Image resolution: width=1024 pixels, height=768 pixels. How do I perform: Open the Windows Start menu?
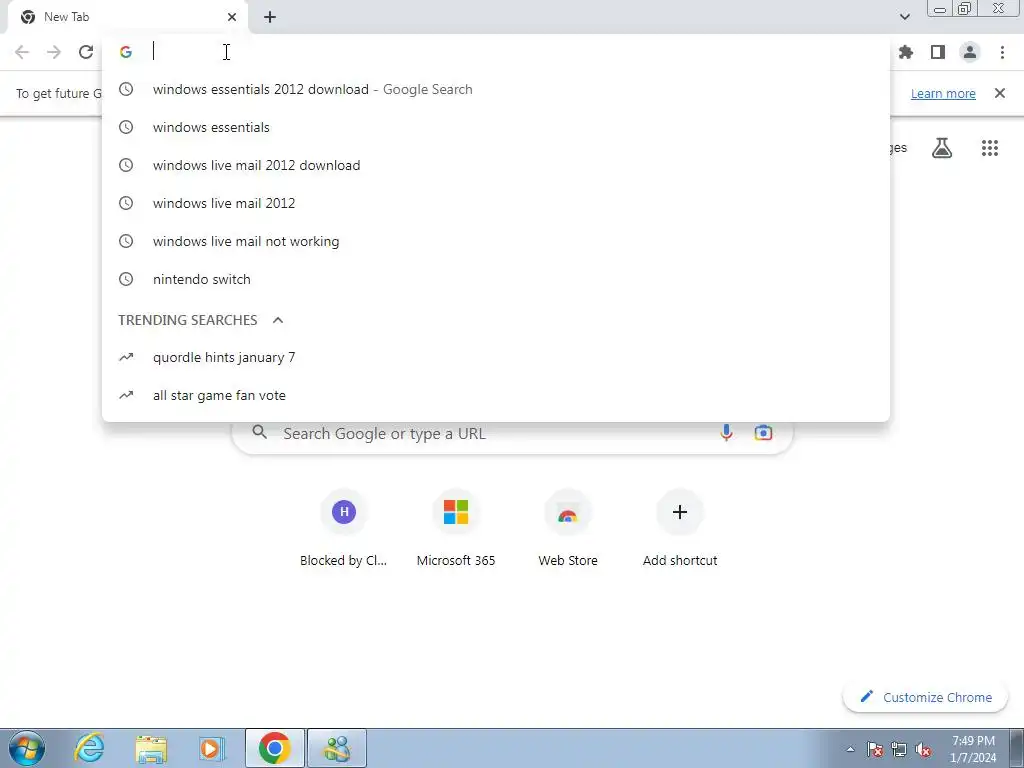pyautogui.click(x=27, y=748)
